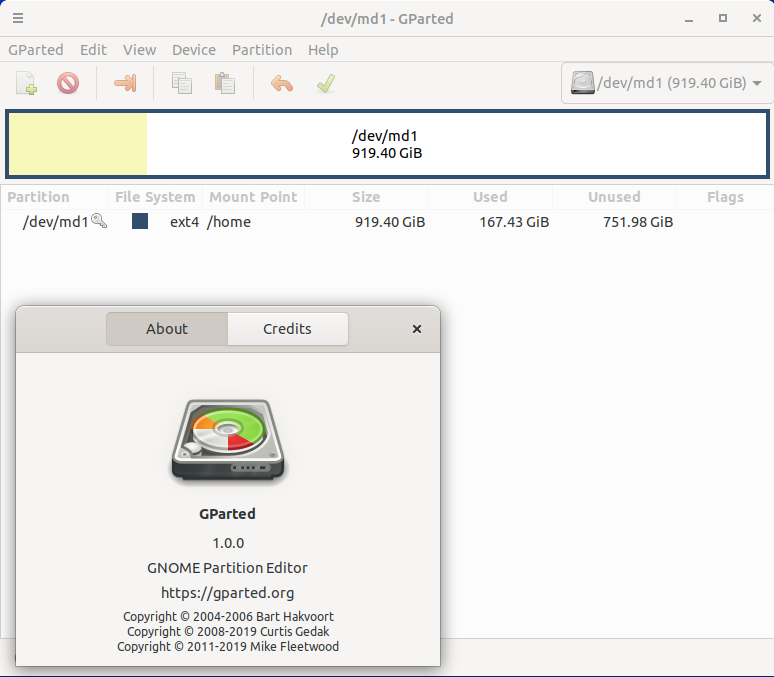
Task: Sort by the Mount Point column header
Action: [x=253, y=197]
